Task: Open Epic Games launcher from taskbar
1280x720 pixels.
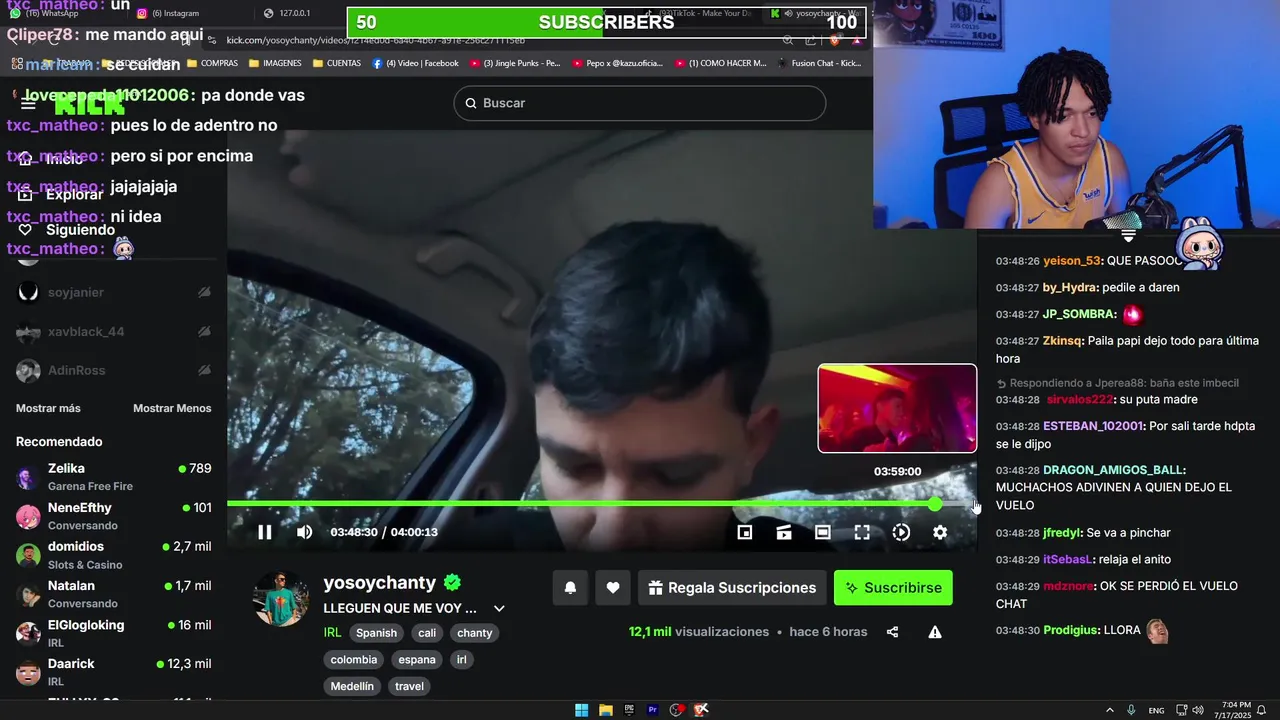Action: tap(629, 710)
